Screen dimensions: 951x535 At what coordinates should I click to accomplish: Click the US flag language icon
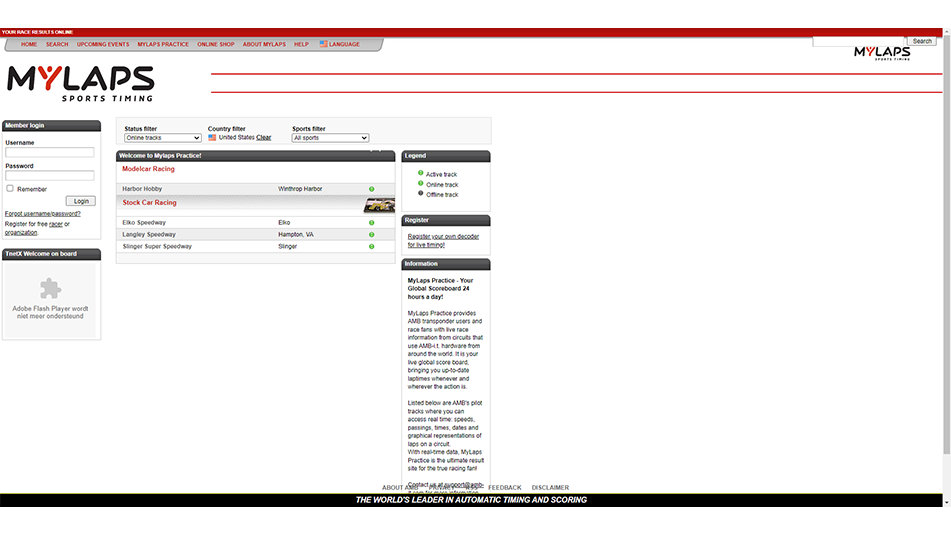click(323, 44)
